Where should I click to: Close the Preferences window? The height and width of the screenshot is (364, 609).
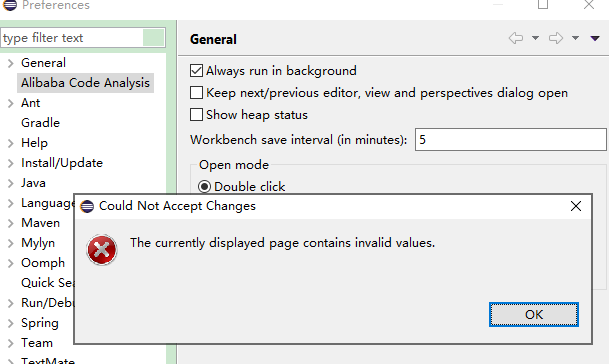point(589,5)
